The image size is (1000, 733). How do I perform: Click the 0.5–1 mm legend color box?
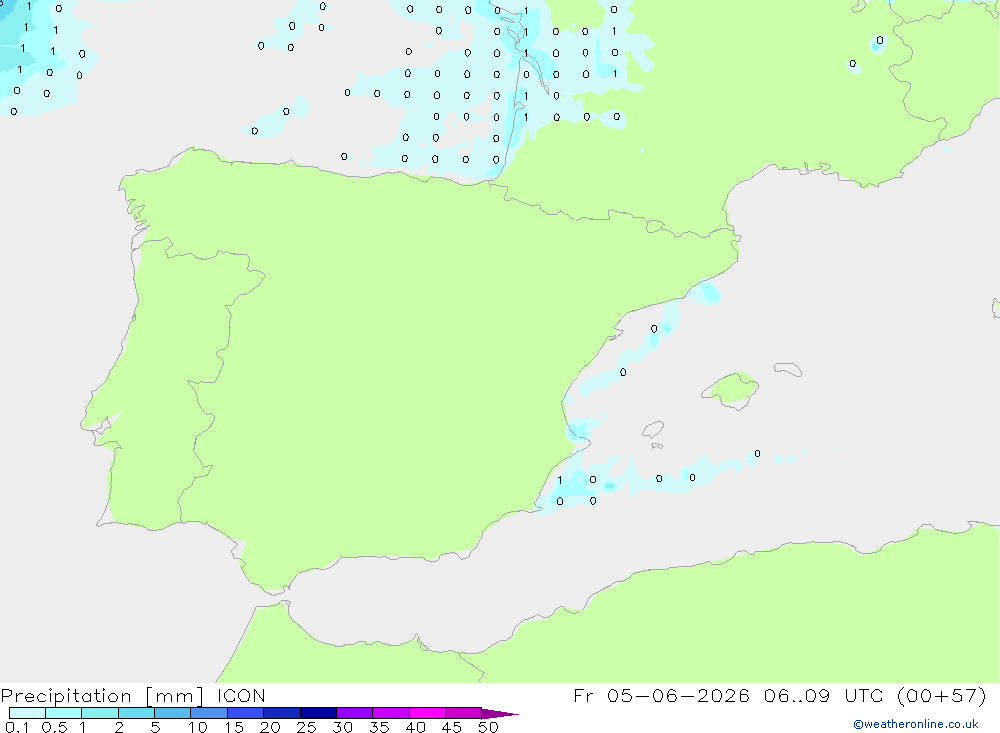[64, 713]
